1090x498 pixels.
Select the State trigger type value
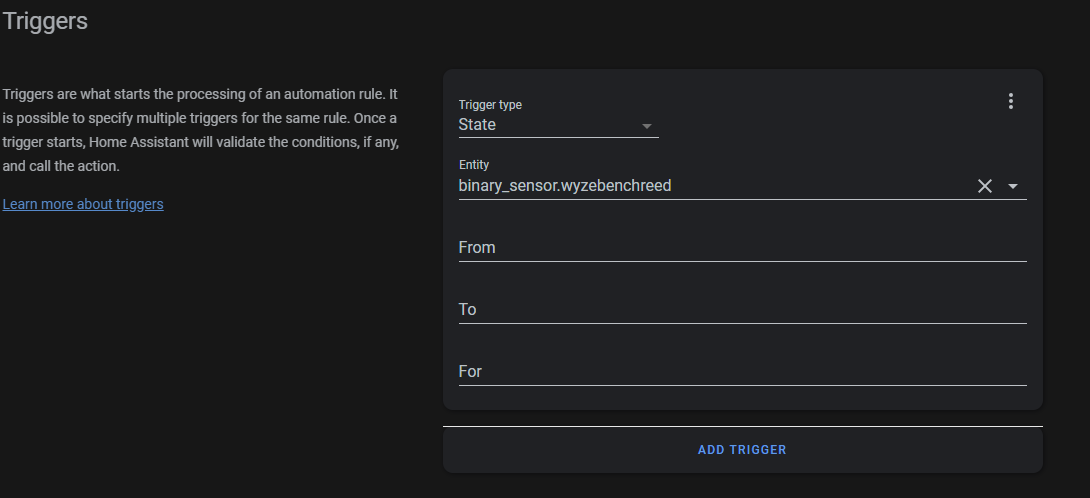pyautogui.click(x=477, y=125)
